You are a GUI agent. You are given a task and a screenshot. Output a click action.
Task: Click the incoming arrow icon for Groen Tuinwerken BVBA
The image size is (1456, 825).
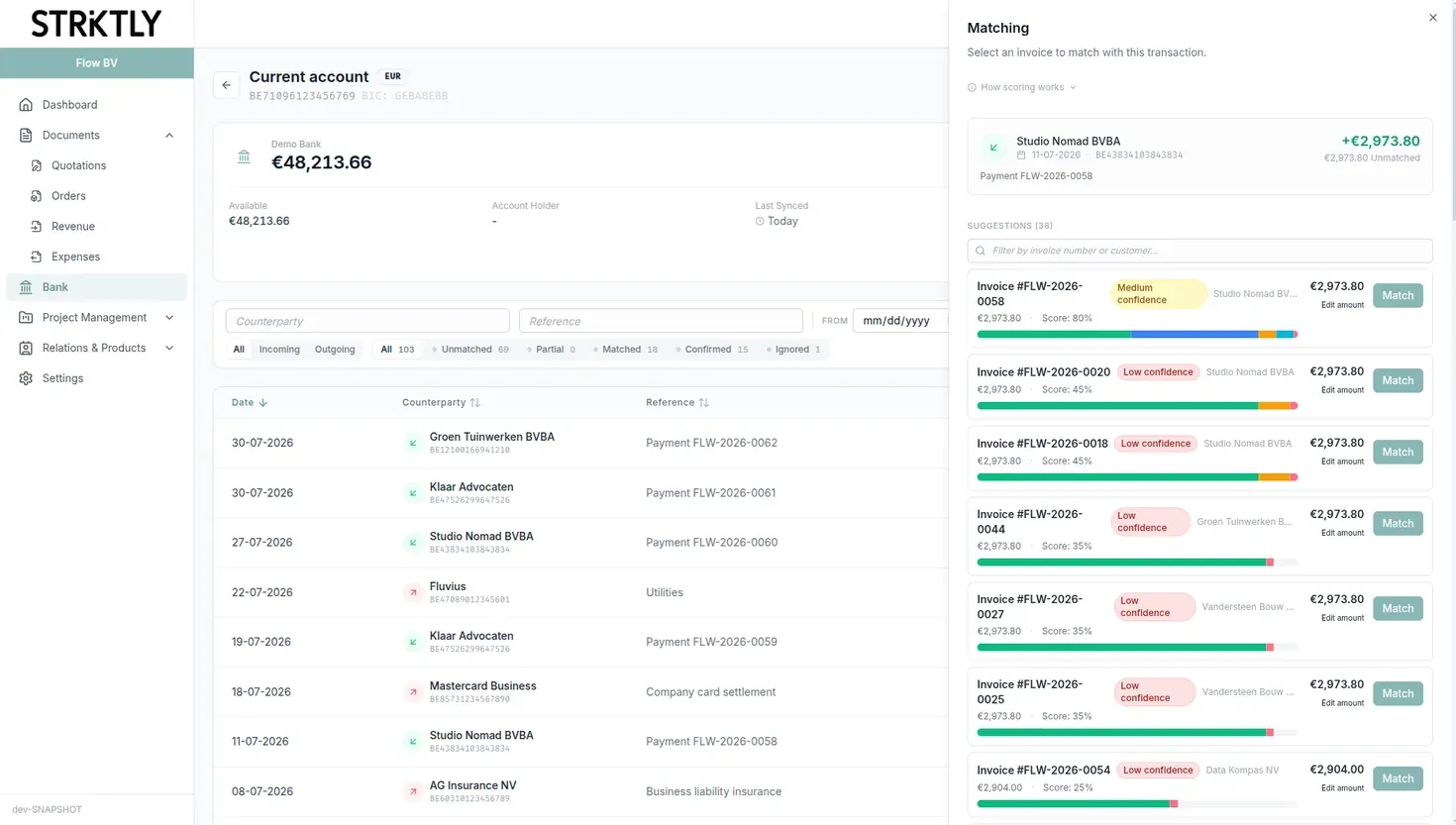click(x=413, y=443)
